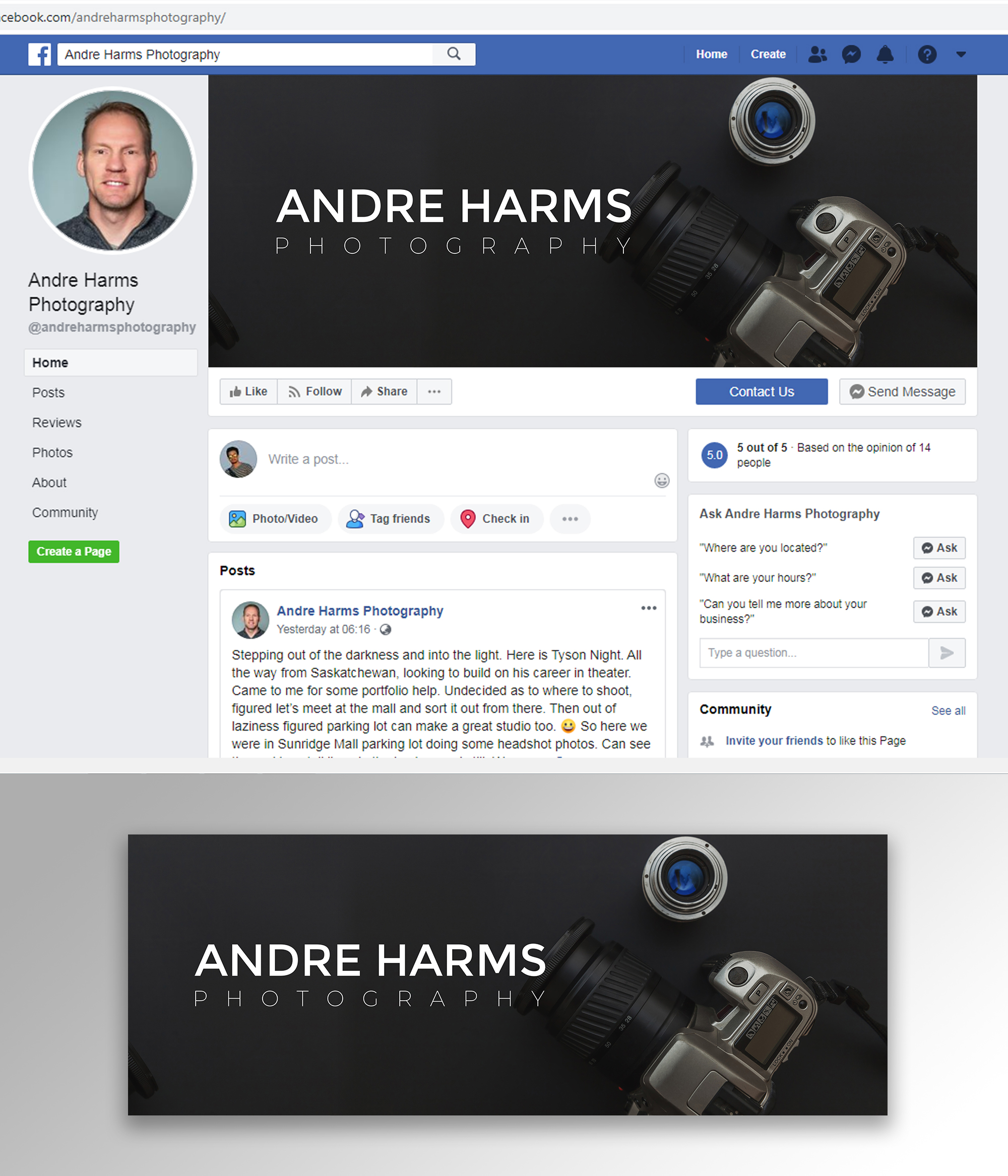Viewport: 1008px width, 1176px height.
Task: Open the Reviews tab in sidebar
Action: (57, 423)
